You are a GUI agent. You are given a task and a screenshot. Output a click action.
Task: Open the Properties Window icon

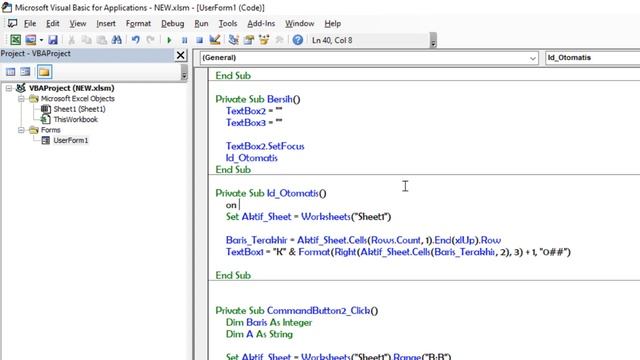point(249,40)
